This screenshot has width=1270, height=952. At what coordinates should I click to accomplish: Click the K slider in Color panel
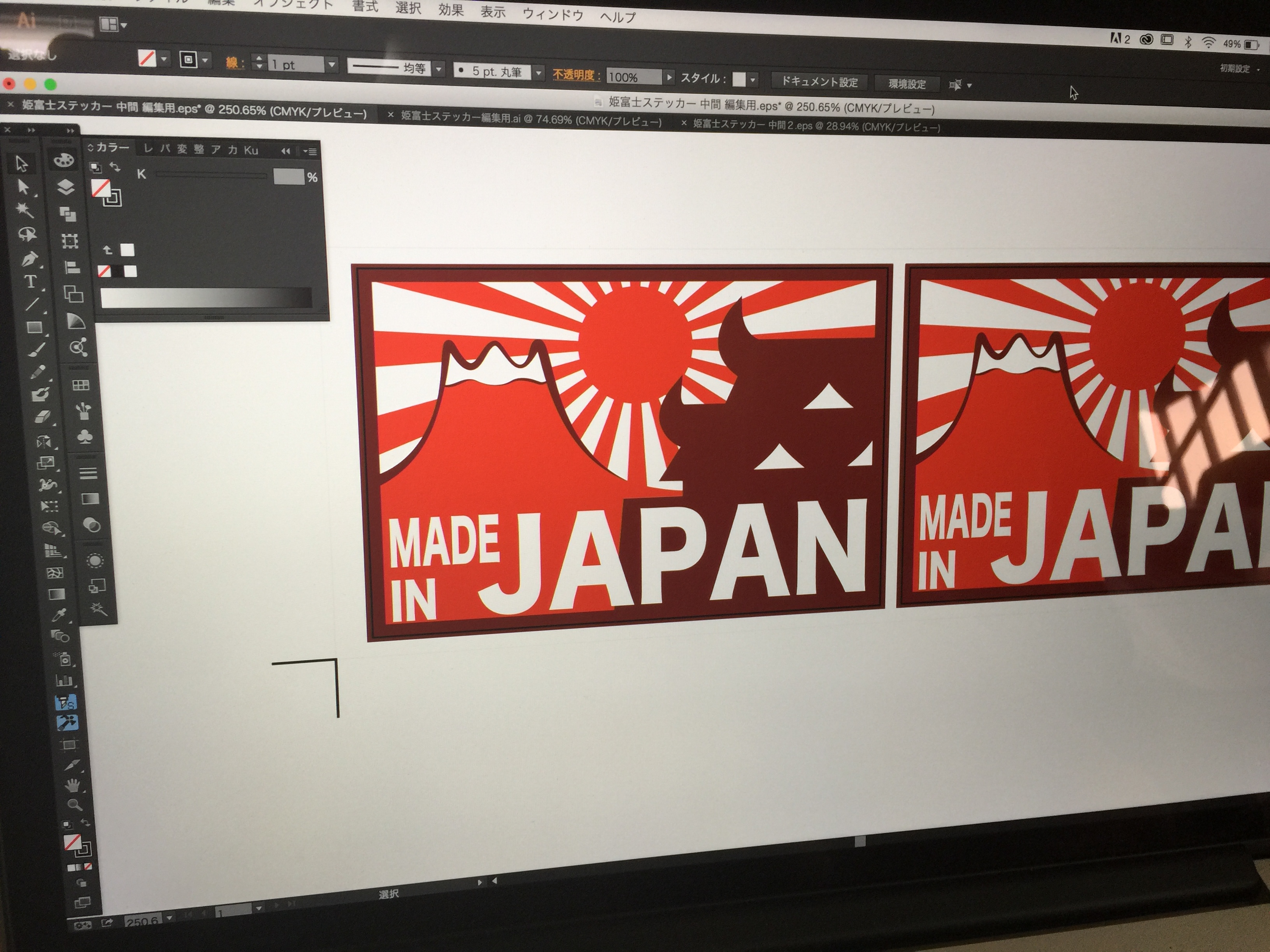click(x=211, y=175)
